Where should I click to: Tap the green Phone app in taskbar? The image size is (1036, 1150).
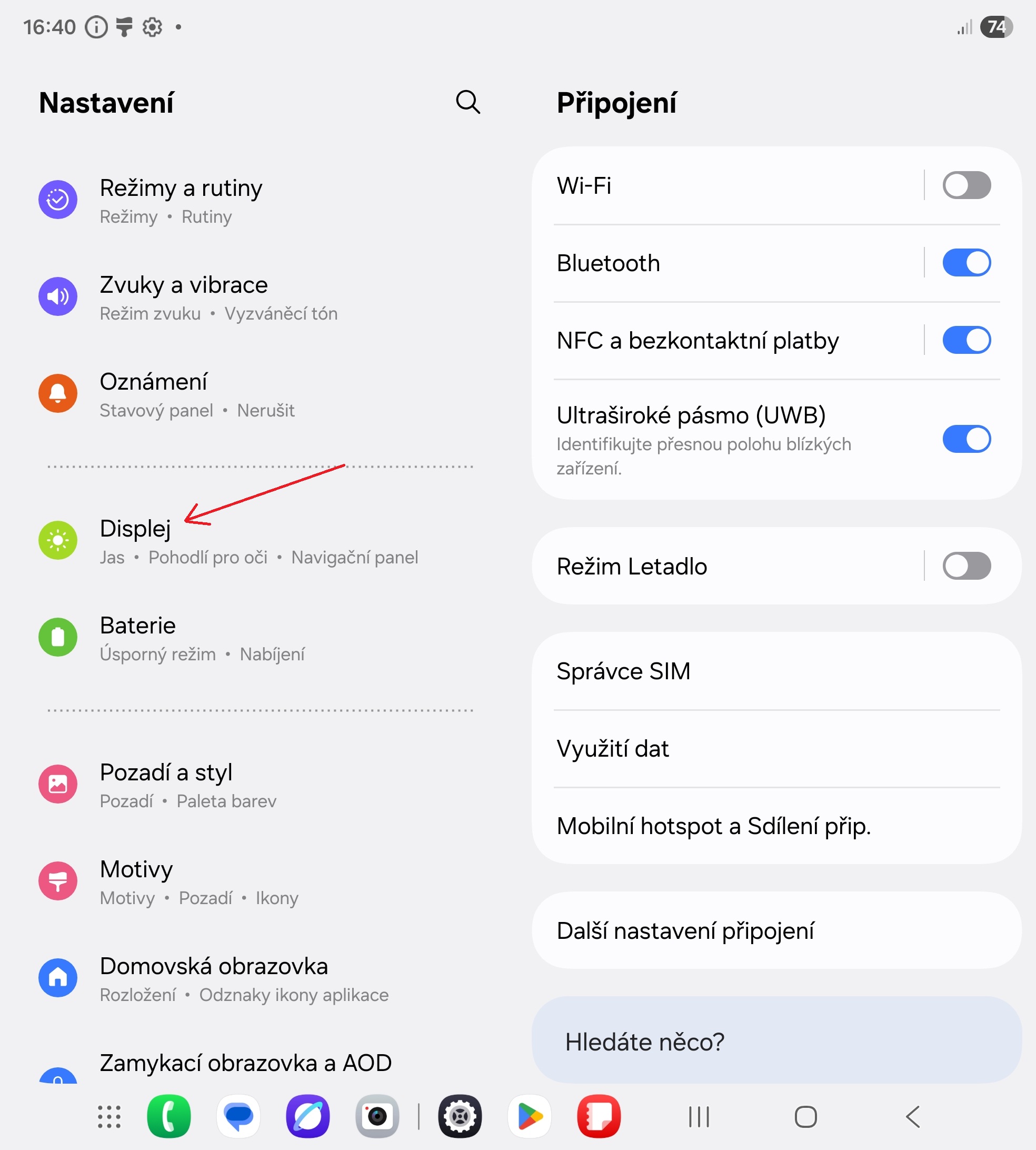point(169,1116)
